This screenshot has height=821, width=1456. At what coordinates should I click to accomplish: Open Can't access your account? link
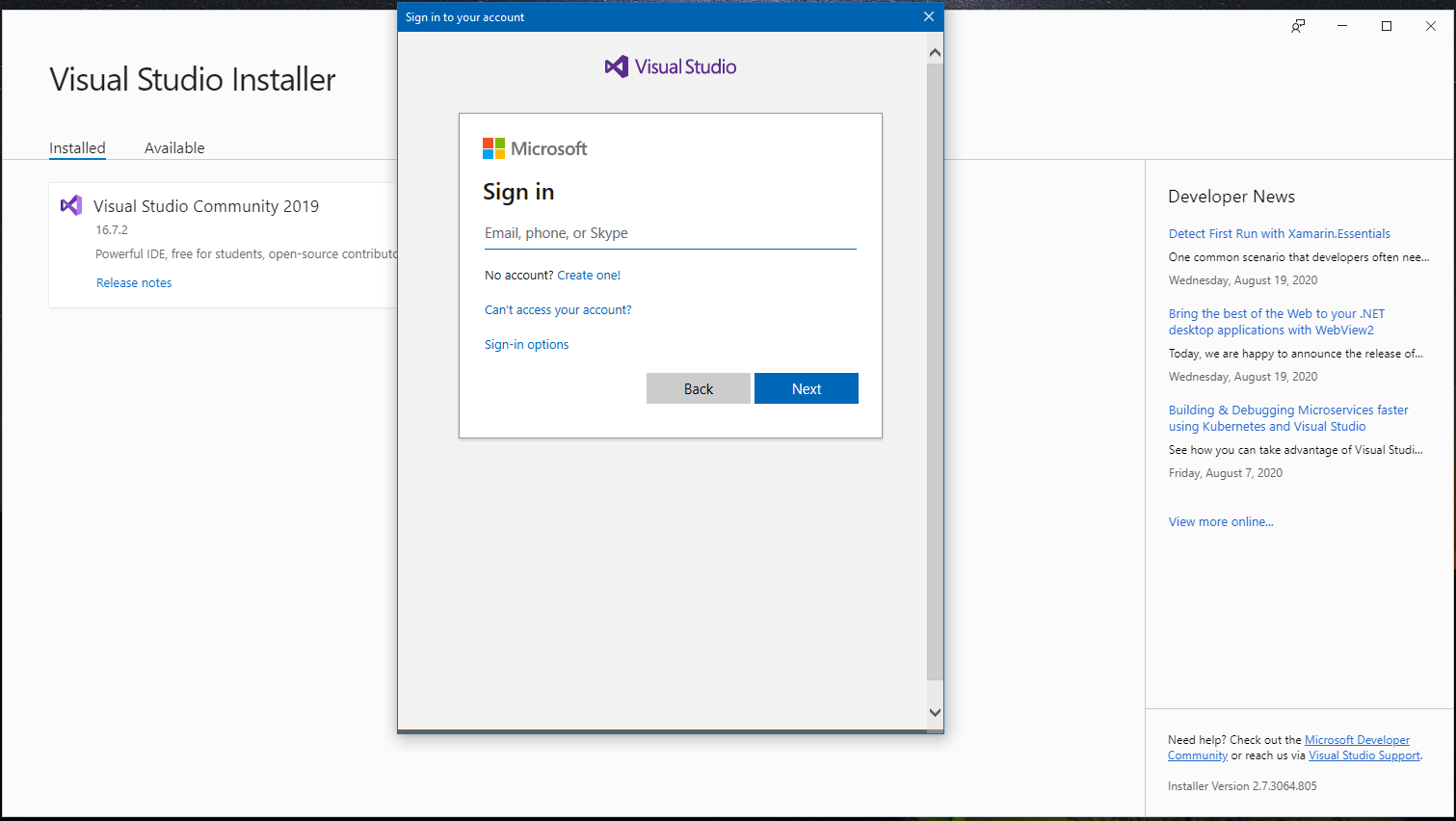click(558, 309)
